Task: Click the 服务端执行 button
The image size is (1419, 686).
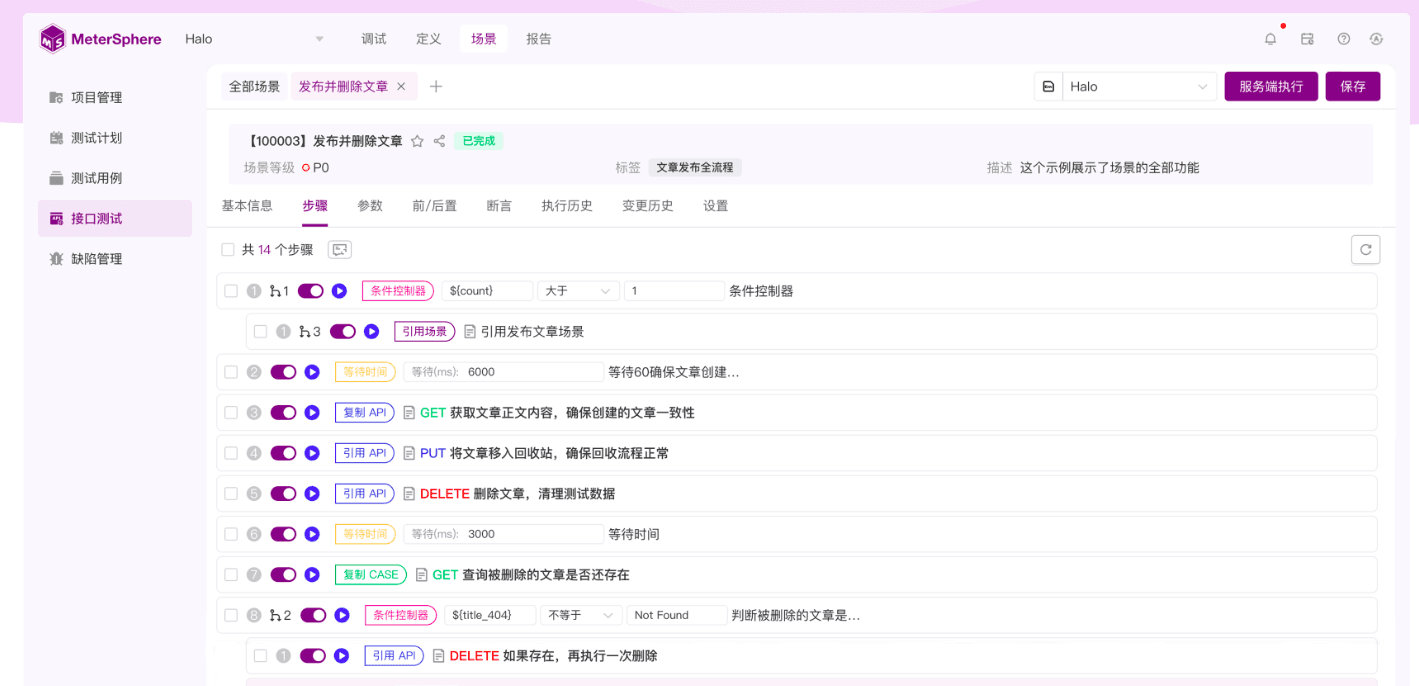Action: (1271, 87)
